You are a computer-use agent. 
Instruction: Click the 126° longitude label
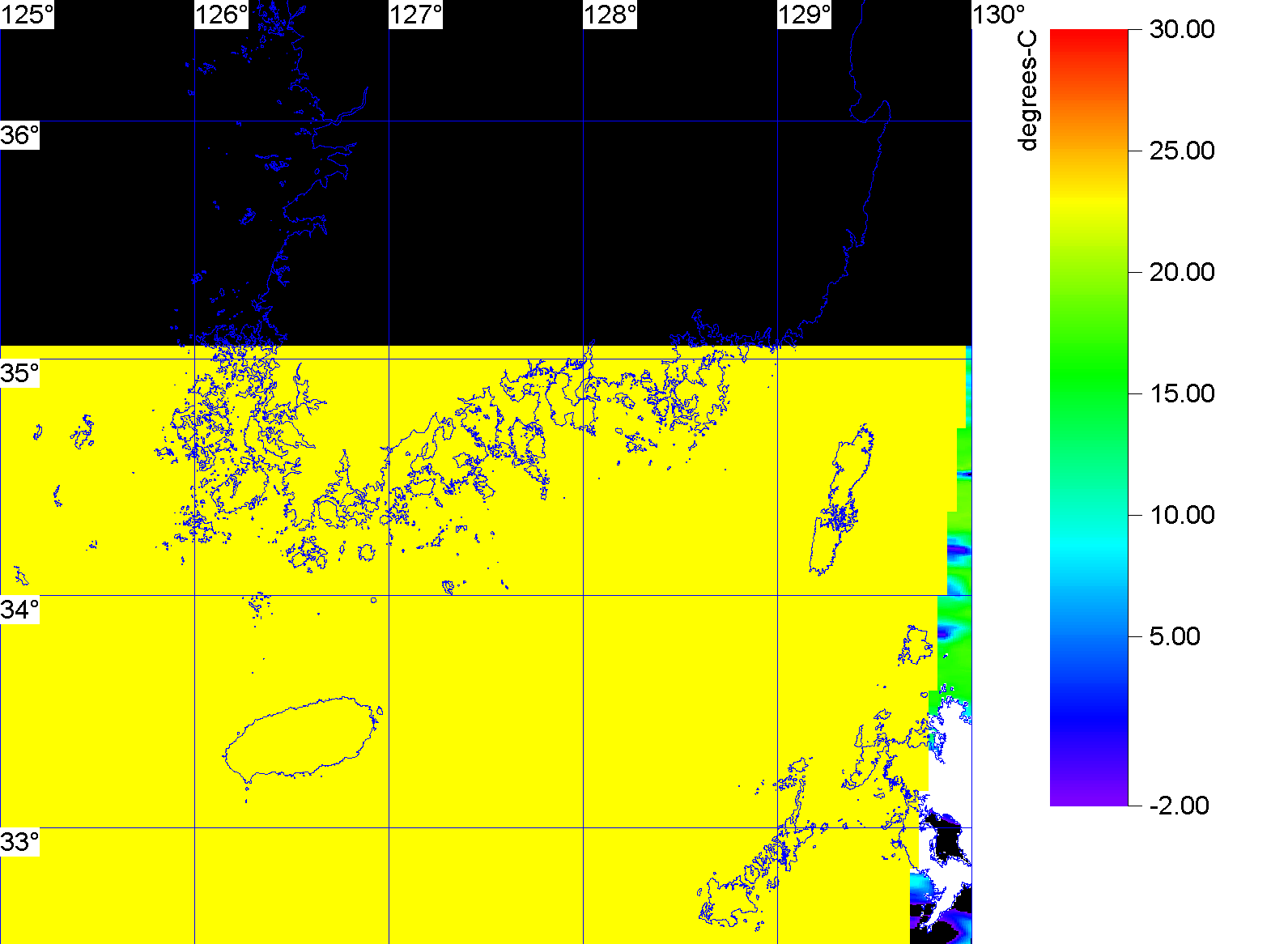(x=222, y=15)
